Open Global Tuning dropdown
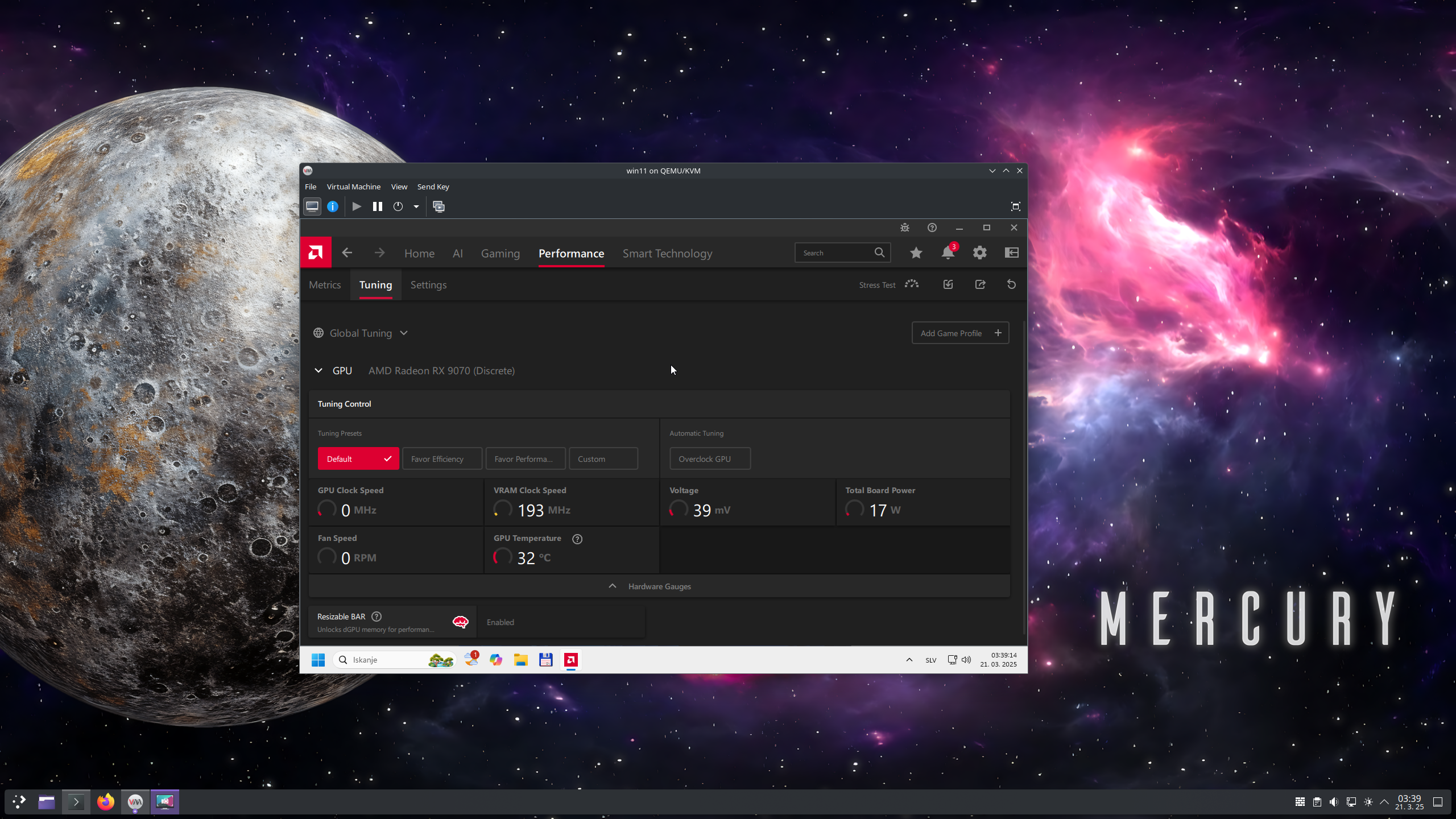Viewport: 1456px width, 819px height. 361,333
